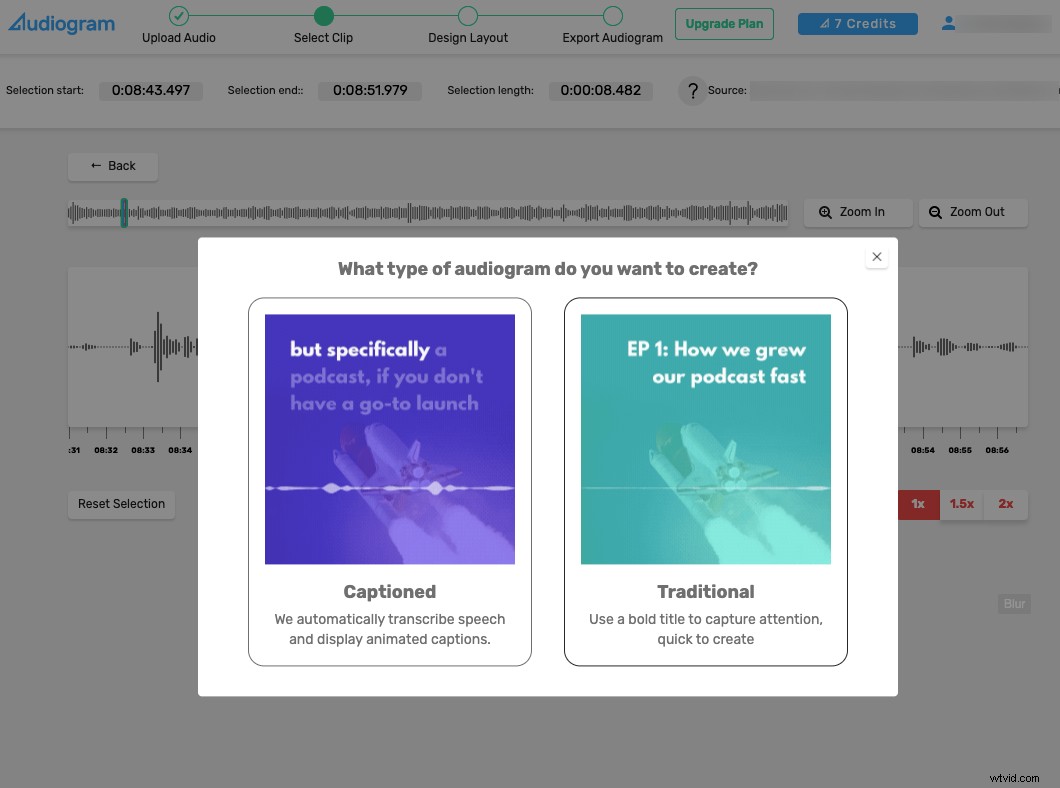Switch playback speed to 2x
1060x788 pixels.
pyautogui.click(x=1006, y=504)
